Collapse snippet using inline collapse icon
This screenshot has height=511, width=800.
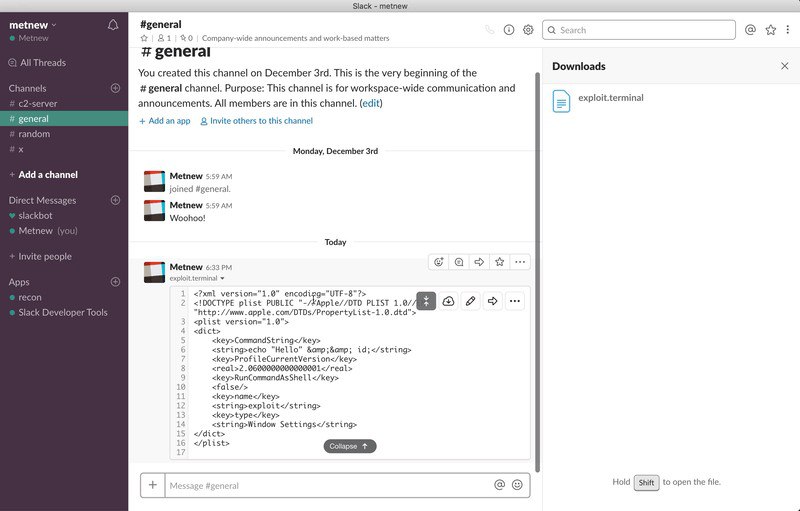426,301
